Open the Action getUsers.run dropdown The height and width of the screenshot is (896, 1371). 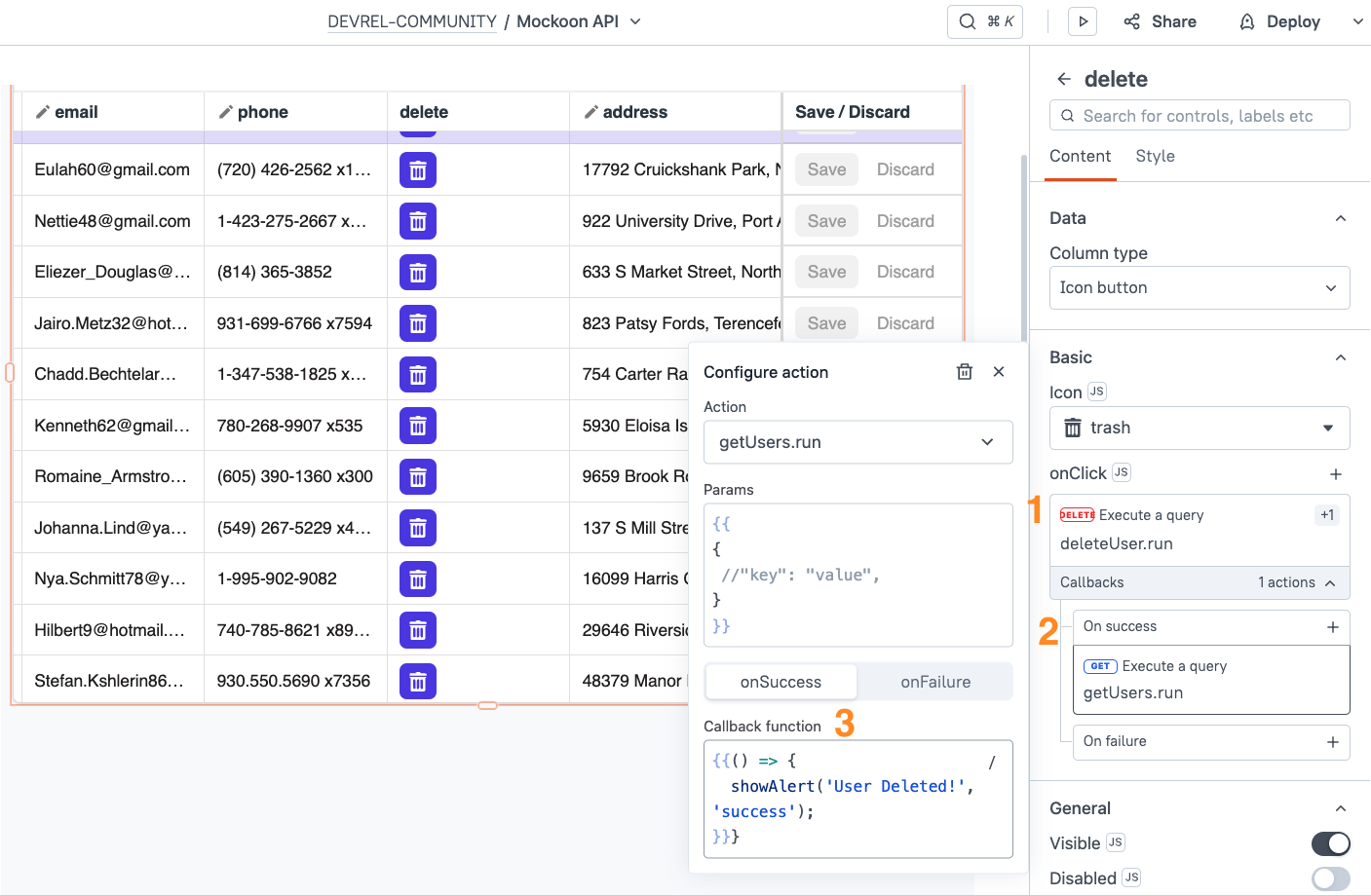click(x=858, y=442)
